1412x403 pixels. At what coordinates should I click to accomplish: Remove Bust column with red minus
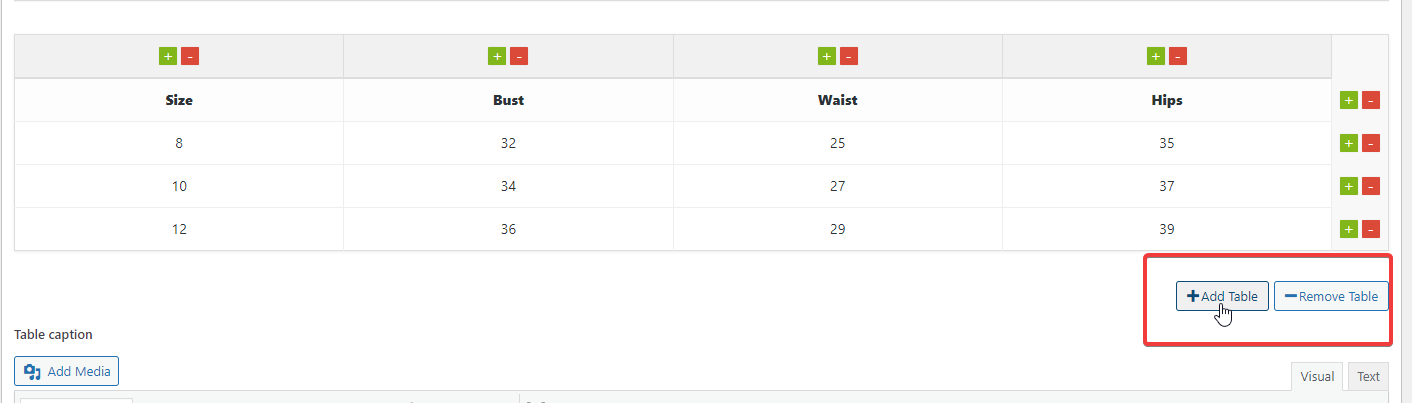519,56
